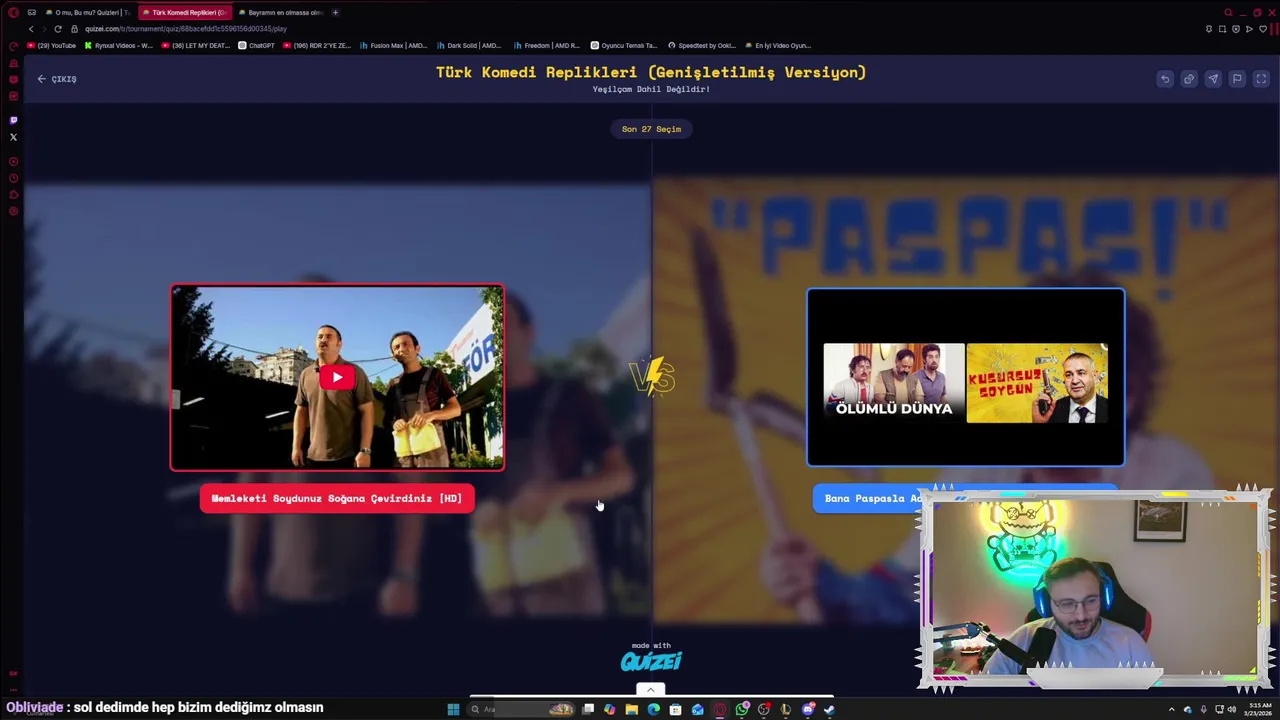
Task: Open the YouTube bookmark
Action: pos(52,45)
